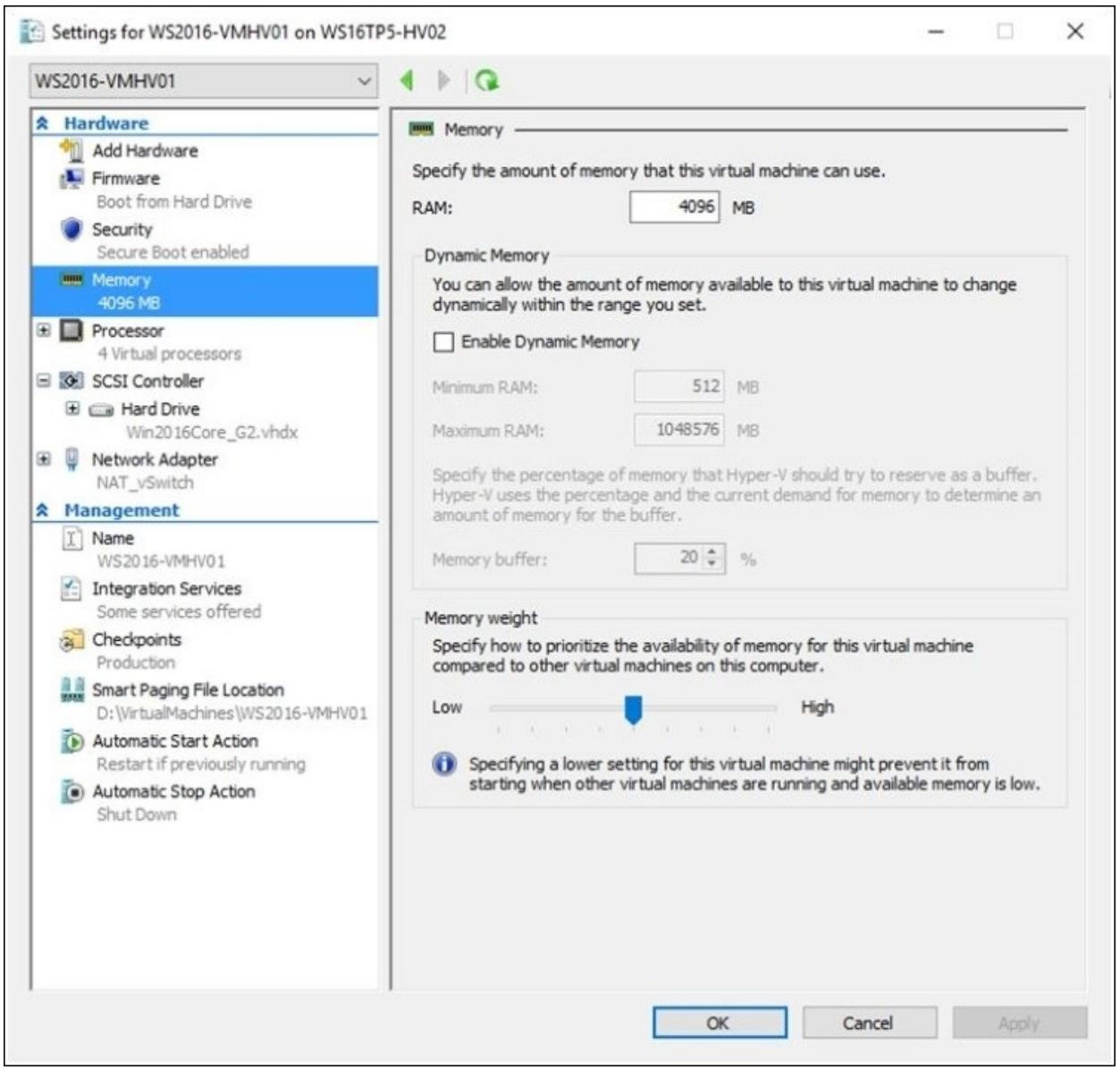Click the blue info icon in Memory weight
The height and width of the screenshot is (1070, 1120).
click(444, 764)
